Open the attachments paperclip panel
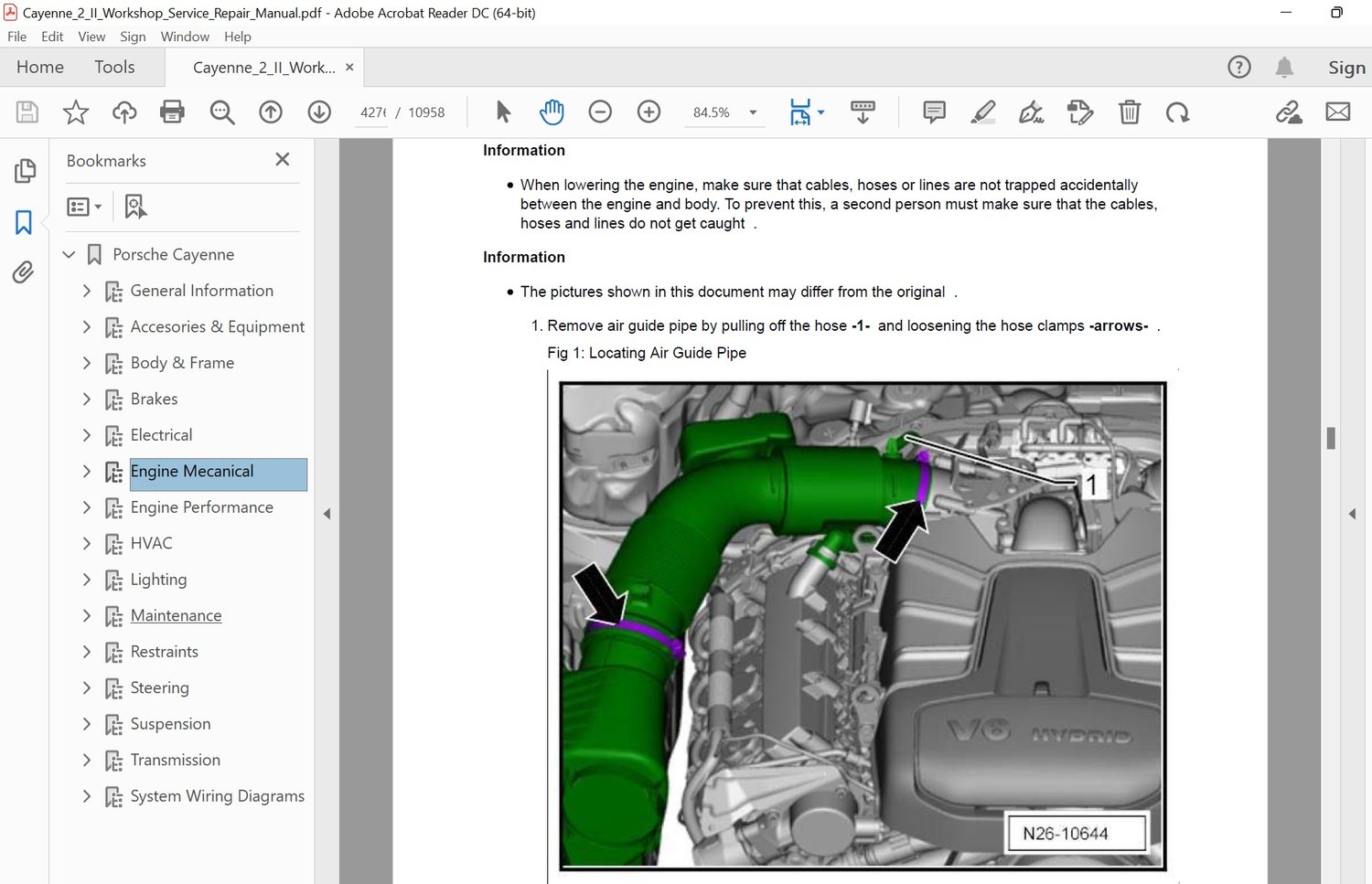The image size is (1372, 884). coord(24,272)
